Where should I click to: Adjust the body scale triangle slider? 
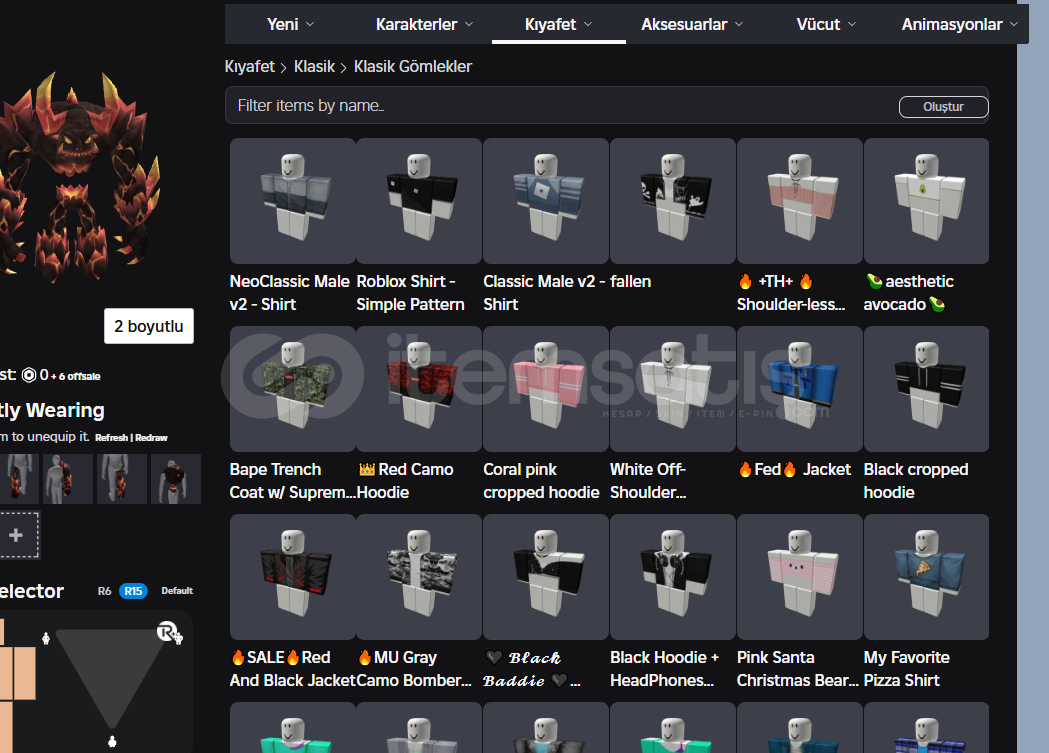111,678
